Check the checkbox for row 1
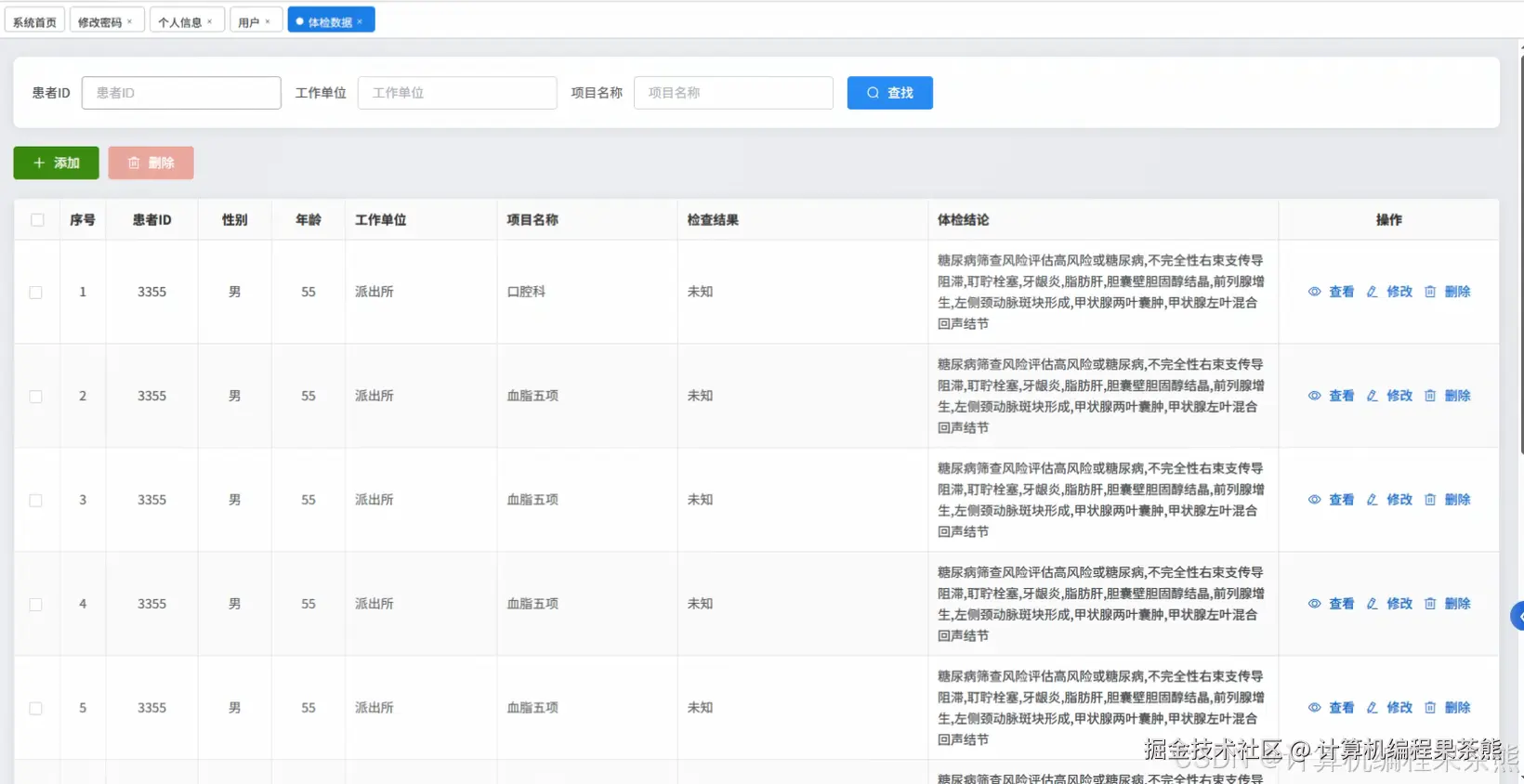This screenshot has height=784, width=1524. pyautogui.click(x=35, y=292)
